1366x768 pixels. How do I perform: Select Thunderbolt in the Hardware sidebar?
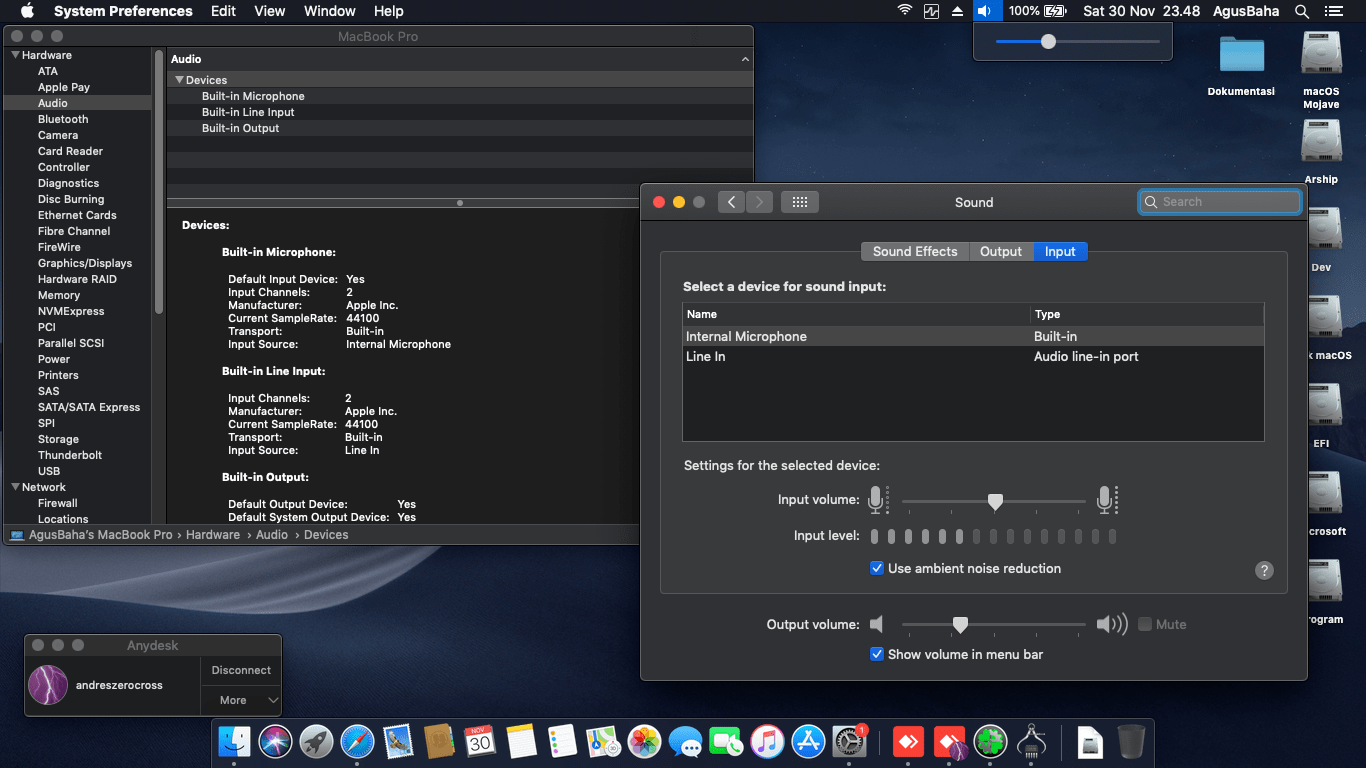coord(70,455)
